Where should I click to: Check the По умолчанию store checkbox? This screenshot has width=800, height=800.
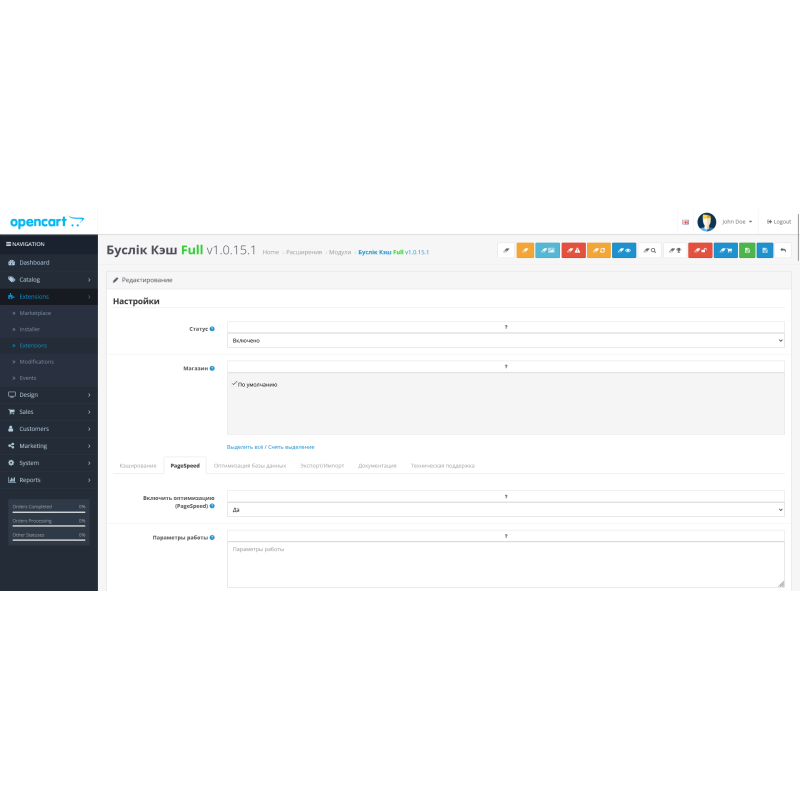tap(234, 383)
